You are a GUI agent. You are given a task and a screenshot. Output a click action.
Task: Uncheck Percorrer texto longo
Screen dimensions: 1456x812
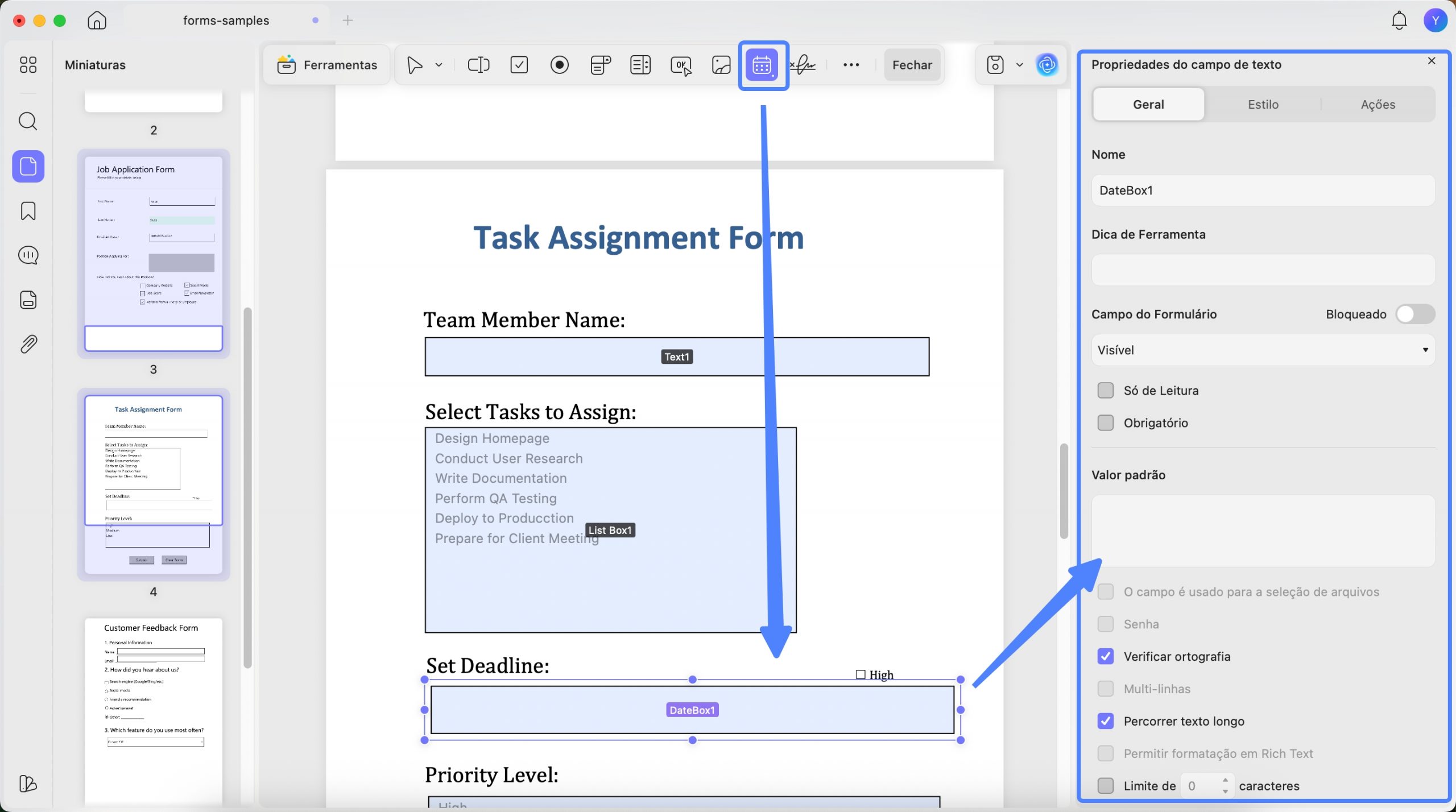click(1105, 721)
